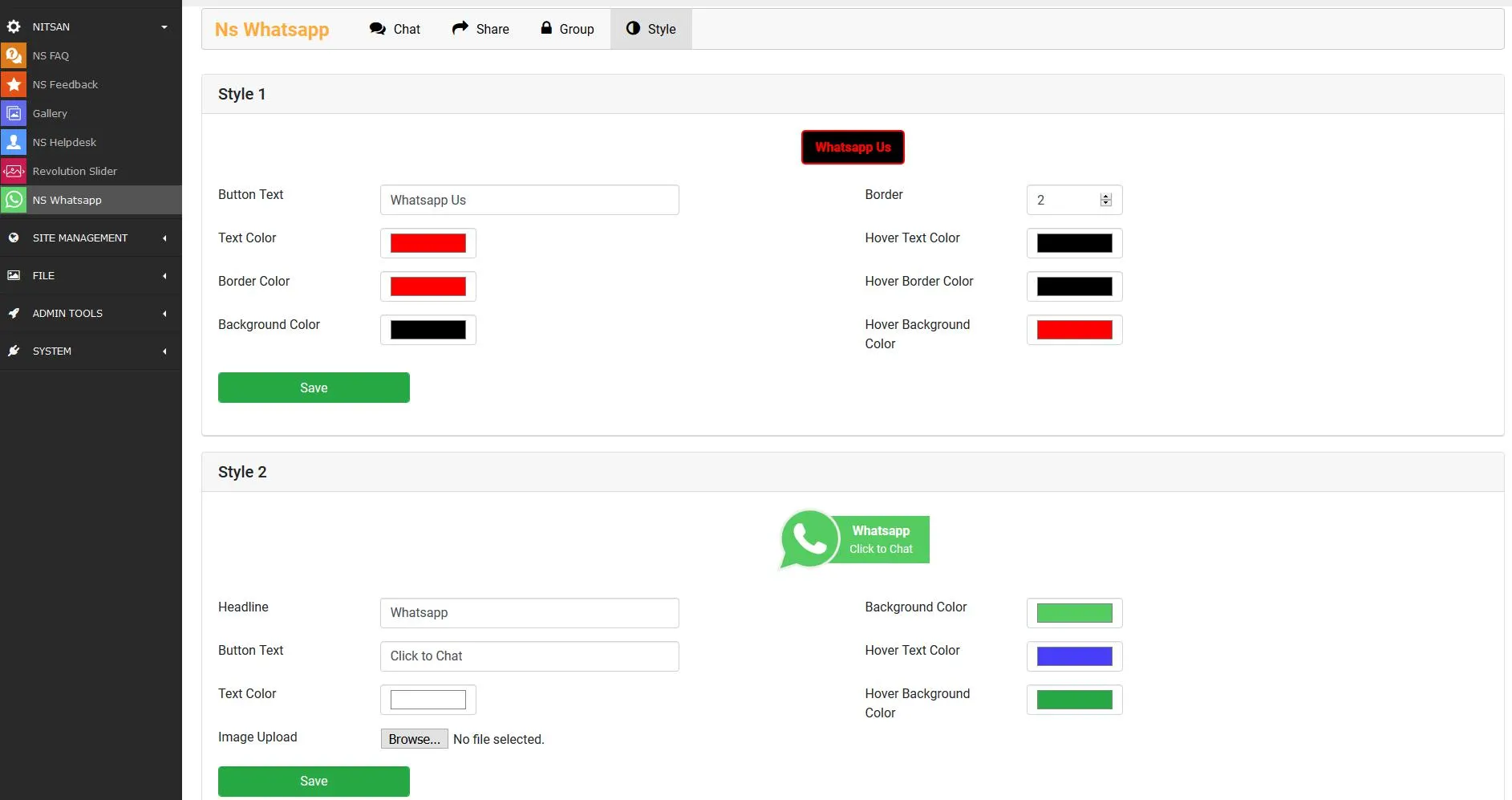Open Revolution Slider from the sidebar
The height and width of the screenshot is (800, 1512).
pos(91,171)
